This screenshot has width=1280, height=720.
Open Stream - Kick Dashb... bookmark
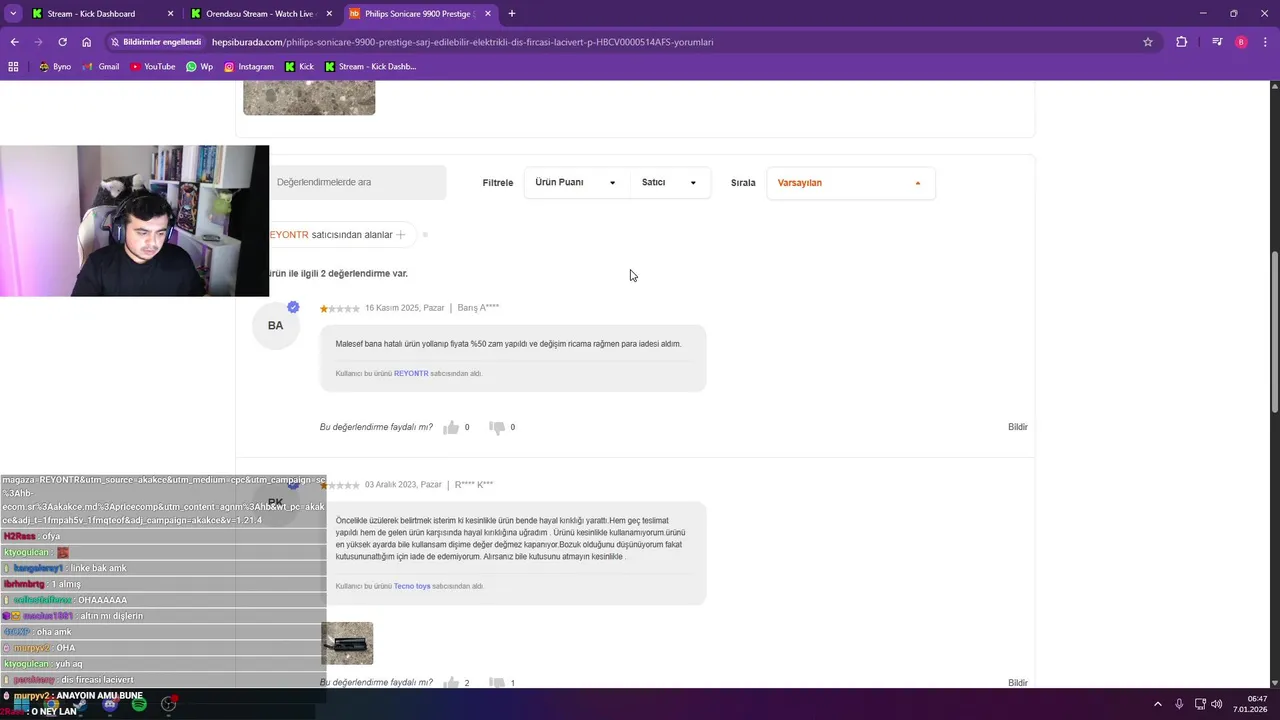pos(370,67)
